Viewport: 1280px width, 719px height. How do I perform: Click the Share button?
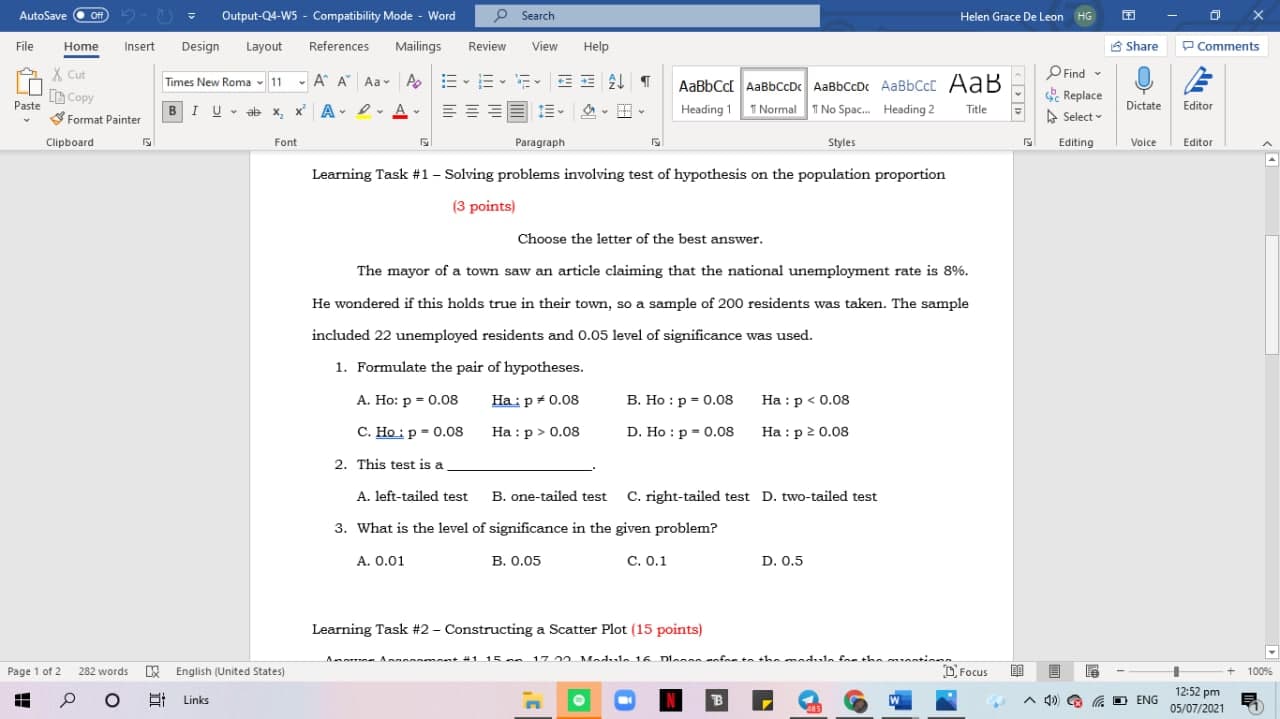point(1135,45)
